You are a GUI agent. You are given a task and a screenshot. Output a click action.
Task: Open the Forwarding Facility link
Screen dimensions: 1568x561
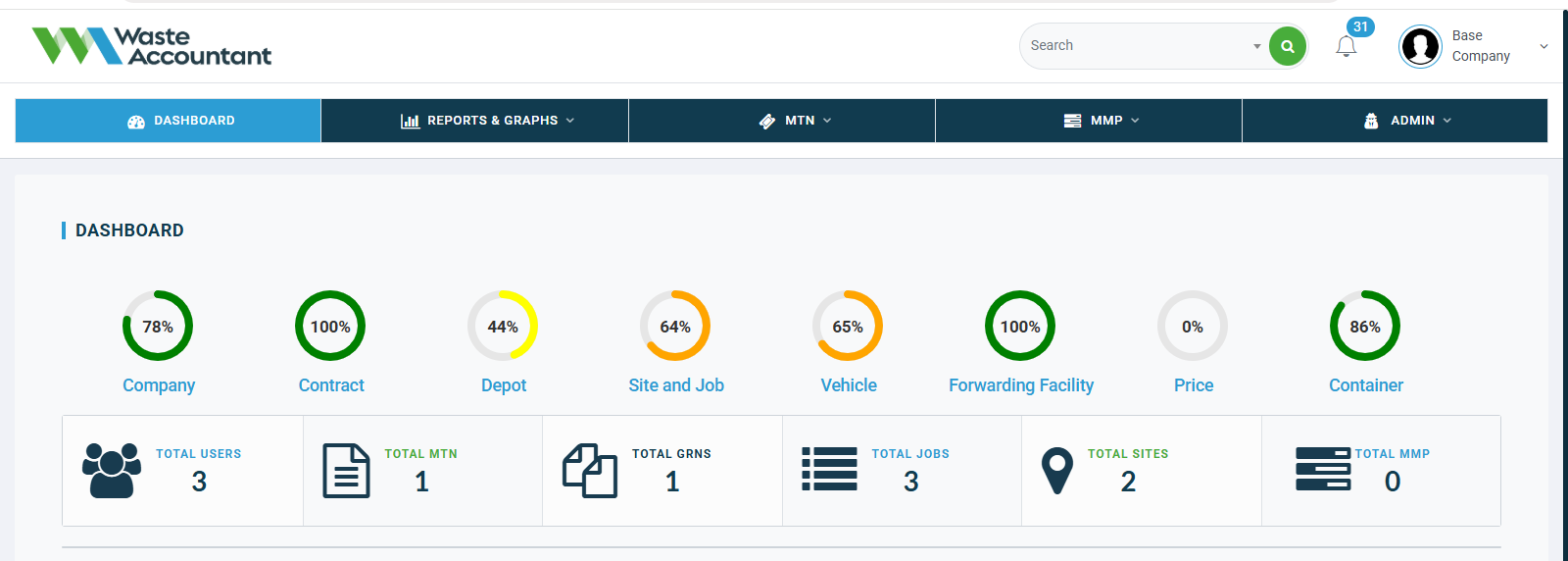[x=1020, y=385]
